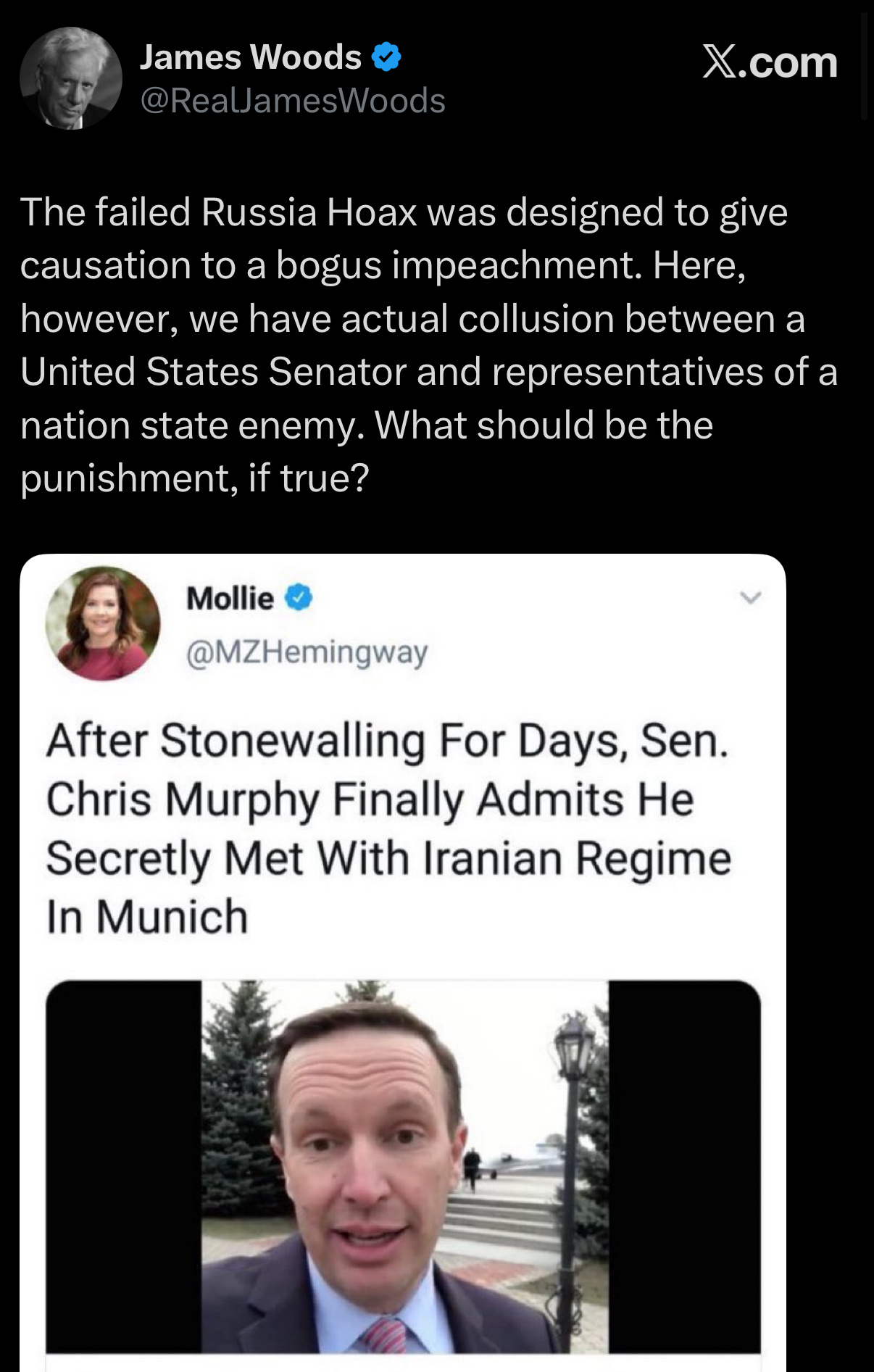
Task: Select "United States Senator" in the tweet text
Action: 213,372
